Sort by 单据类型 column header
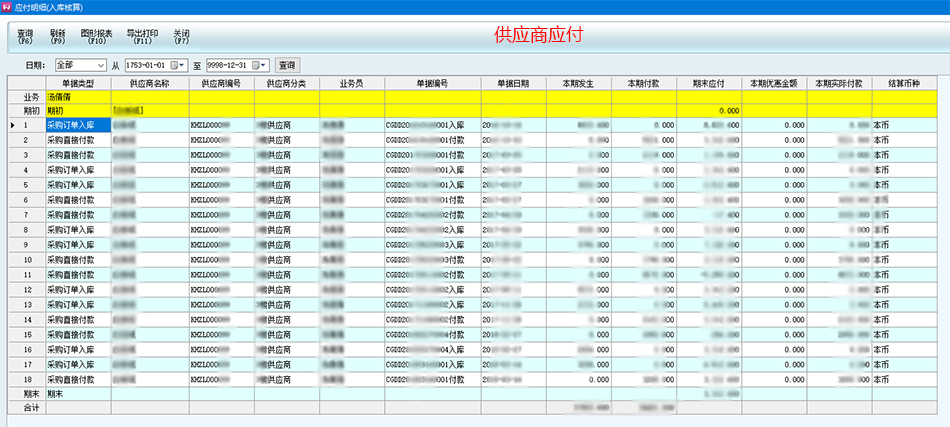The height and width of the screenshot is (427, 950). pos(77,84)
